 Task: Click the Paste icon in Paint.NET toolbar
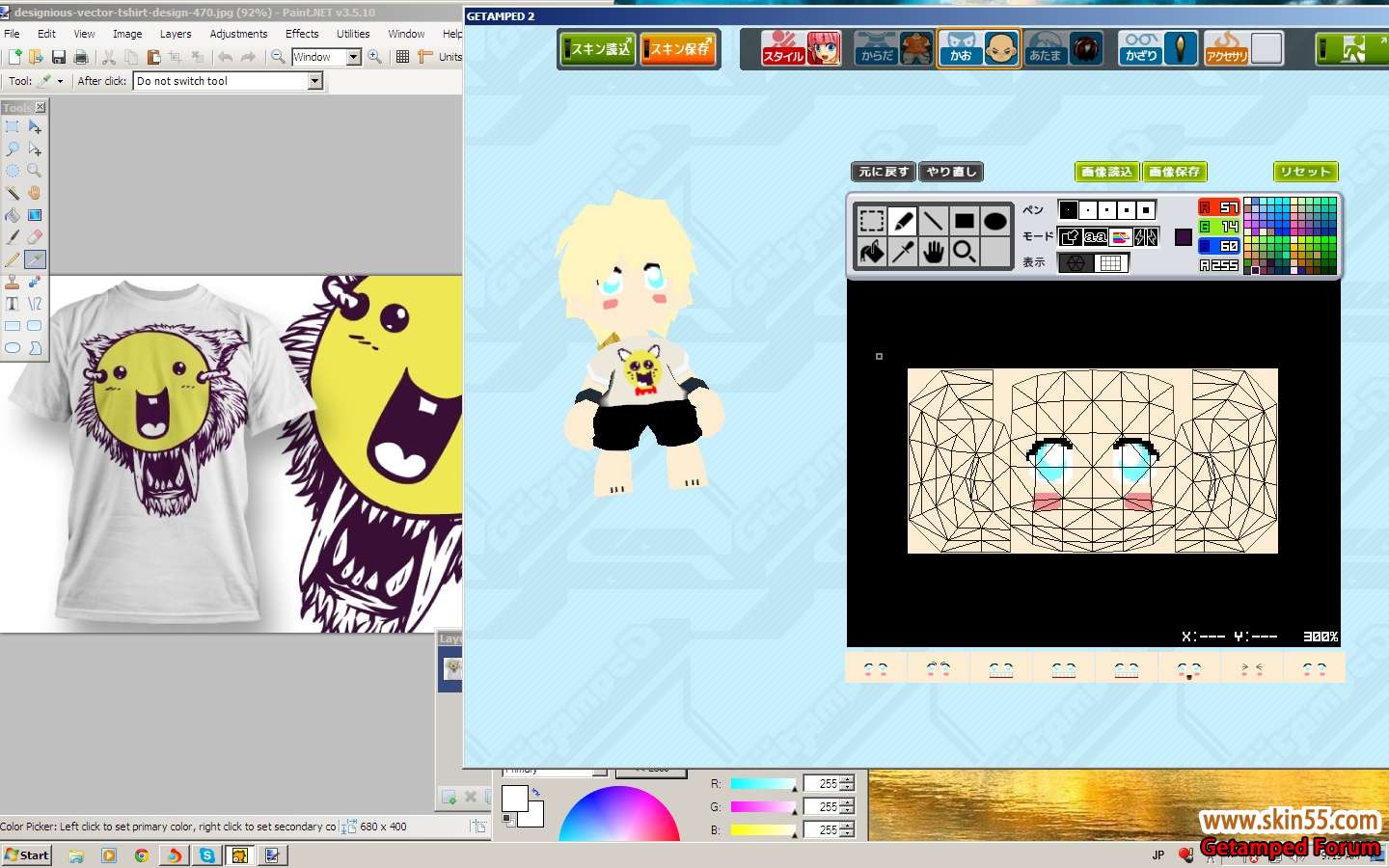coord(153,57)
